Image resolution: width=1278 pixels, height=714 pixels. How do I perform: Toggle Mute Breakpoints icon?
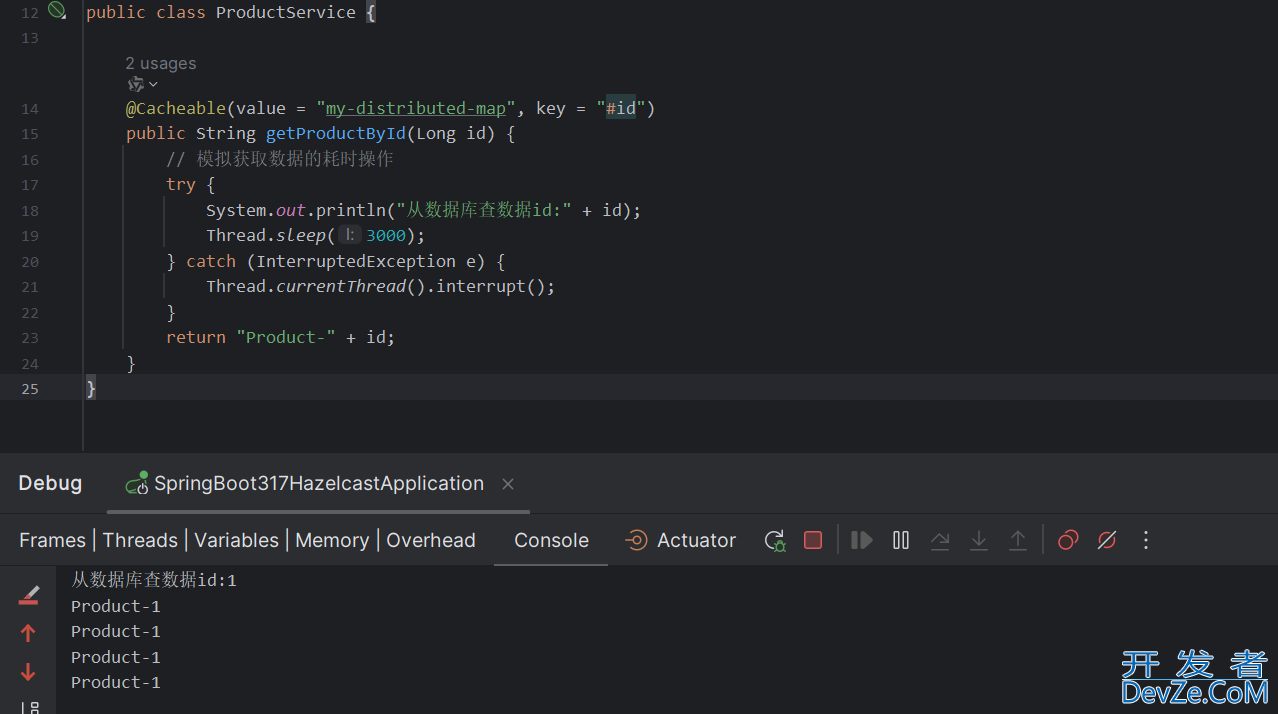pos(1106,540)
